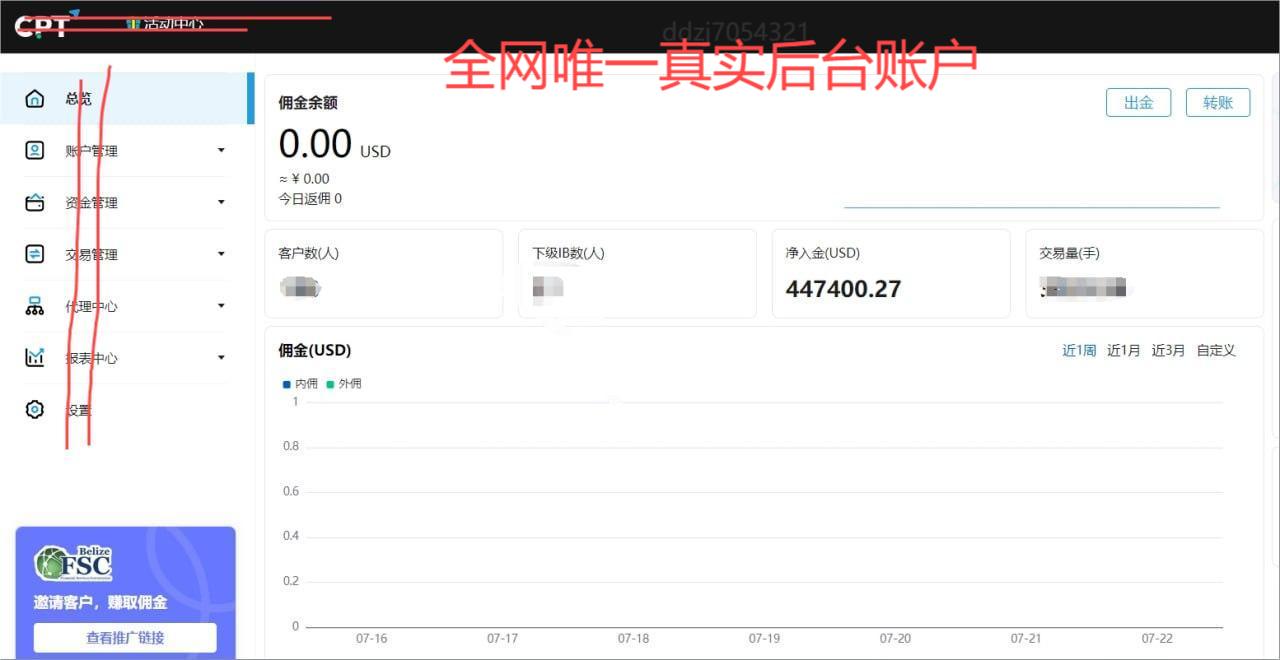Toggle the 外佣 legend series
This screenshot has height=660, width=1280.
click(x=344, y=383)
